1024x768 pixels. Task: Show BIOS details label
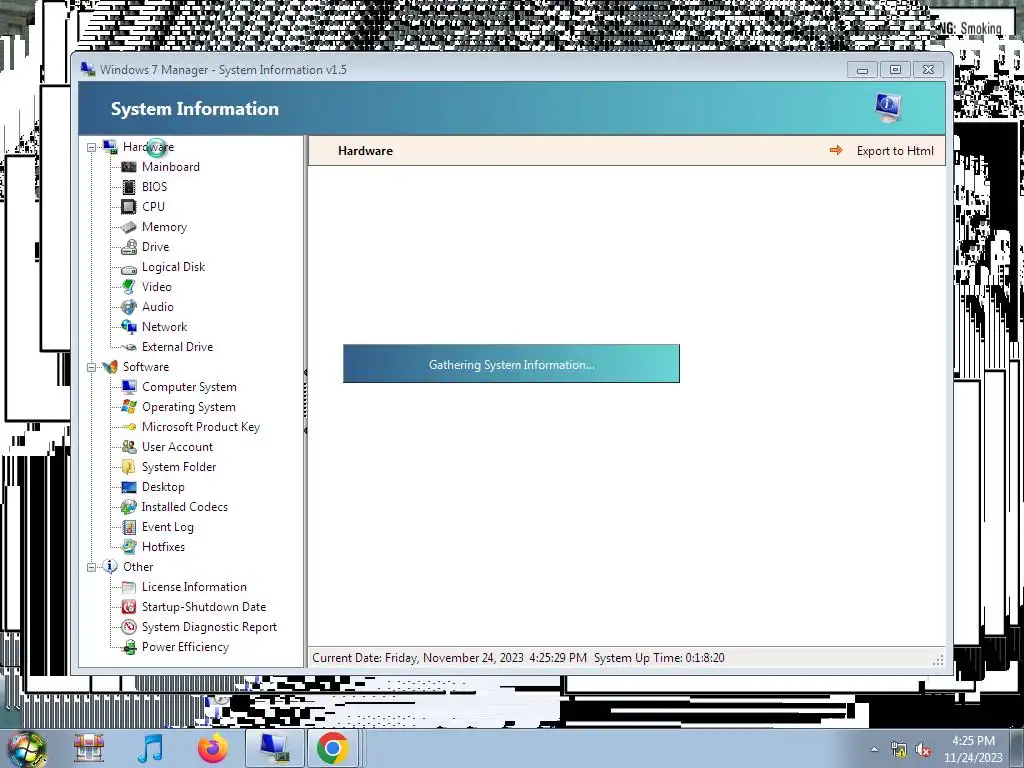point(154,187)
